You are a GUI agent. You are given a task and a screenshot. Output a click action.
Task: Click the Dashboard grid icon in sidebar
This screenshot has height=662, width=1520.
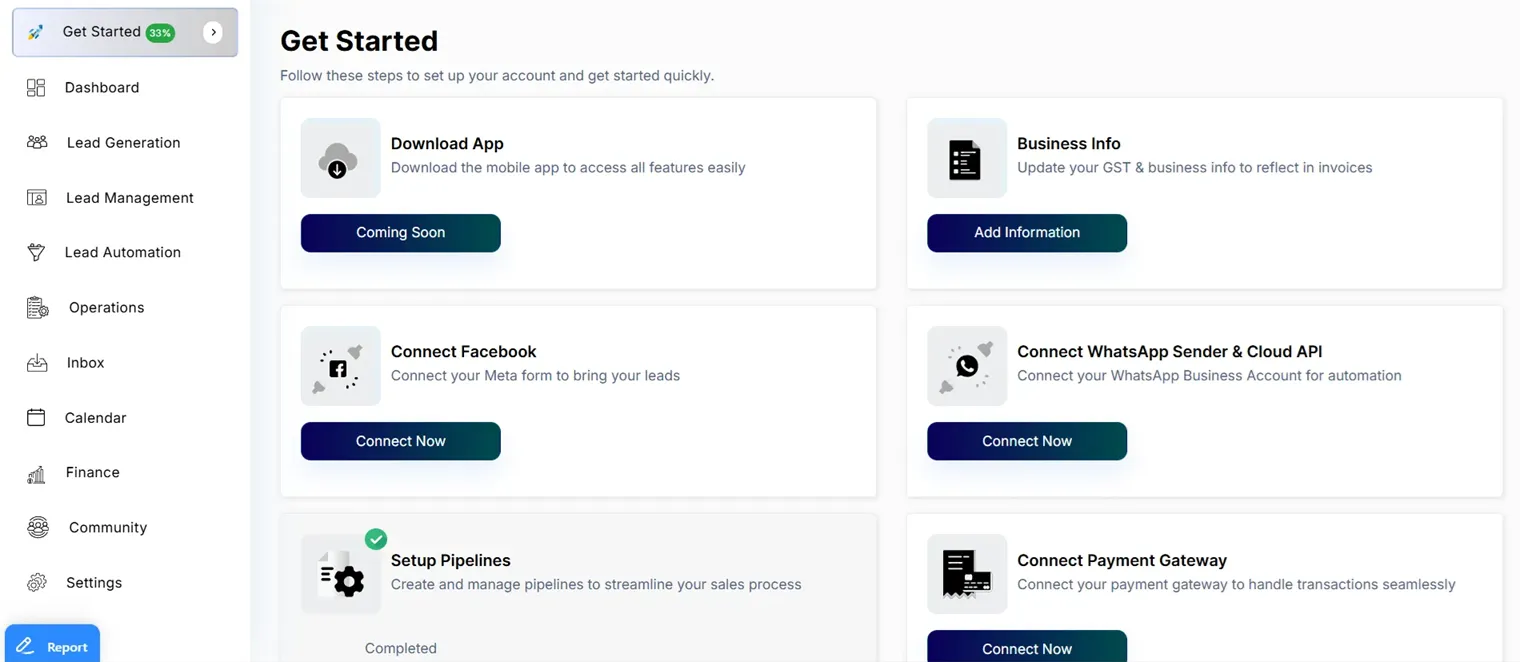pyautogui.click(x=36, y=88)
